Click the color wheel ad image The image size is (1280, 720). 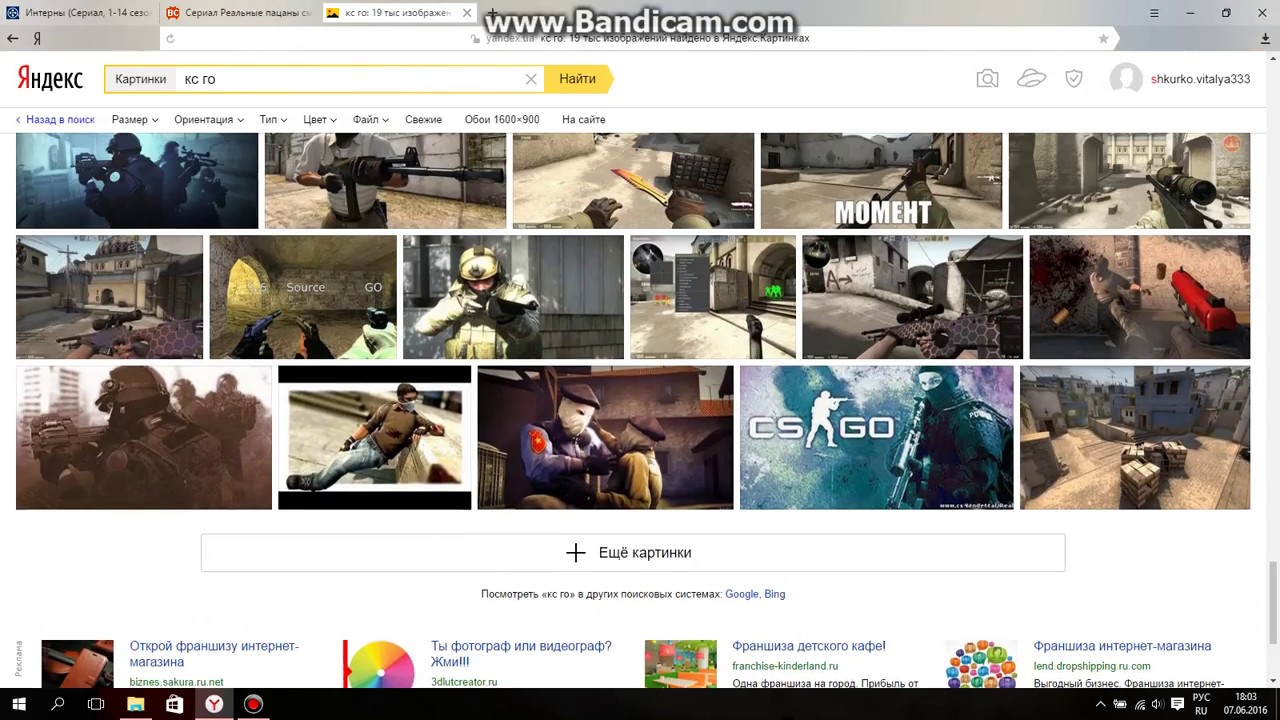(x=379, y=664)
